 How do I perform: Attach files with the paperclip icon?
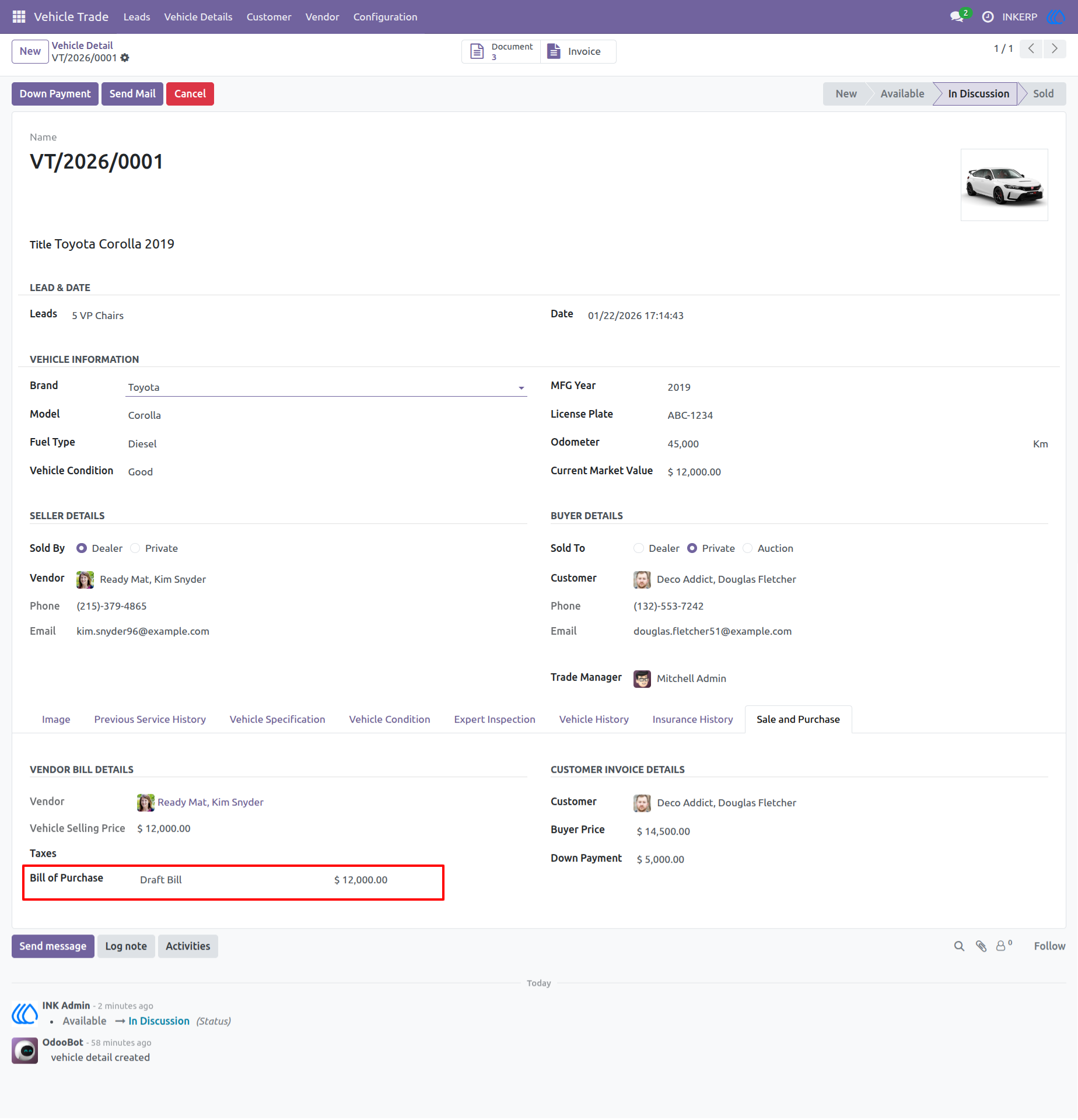pos(981,946)
